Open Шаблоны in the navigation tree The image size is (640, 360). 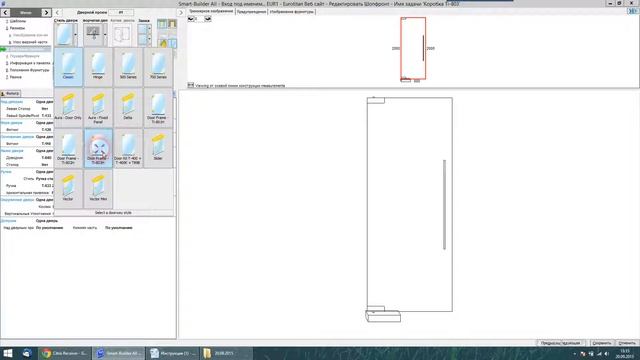point(18,21)
